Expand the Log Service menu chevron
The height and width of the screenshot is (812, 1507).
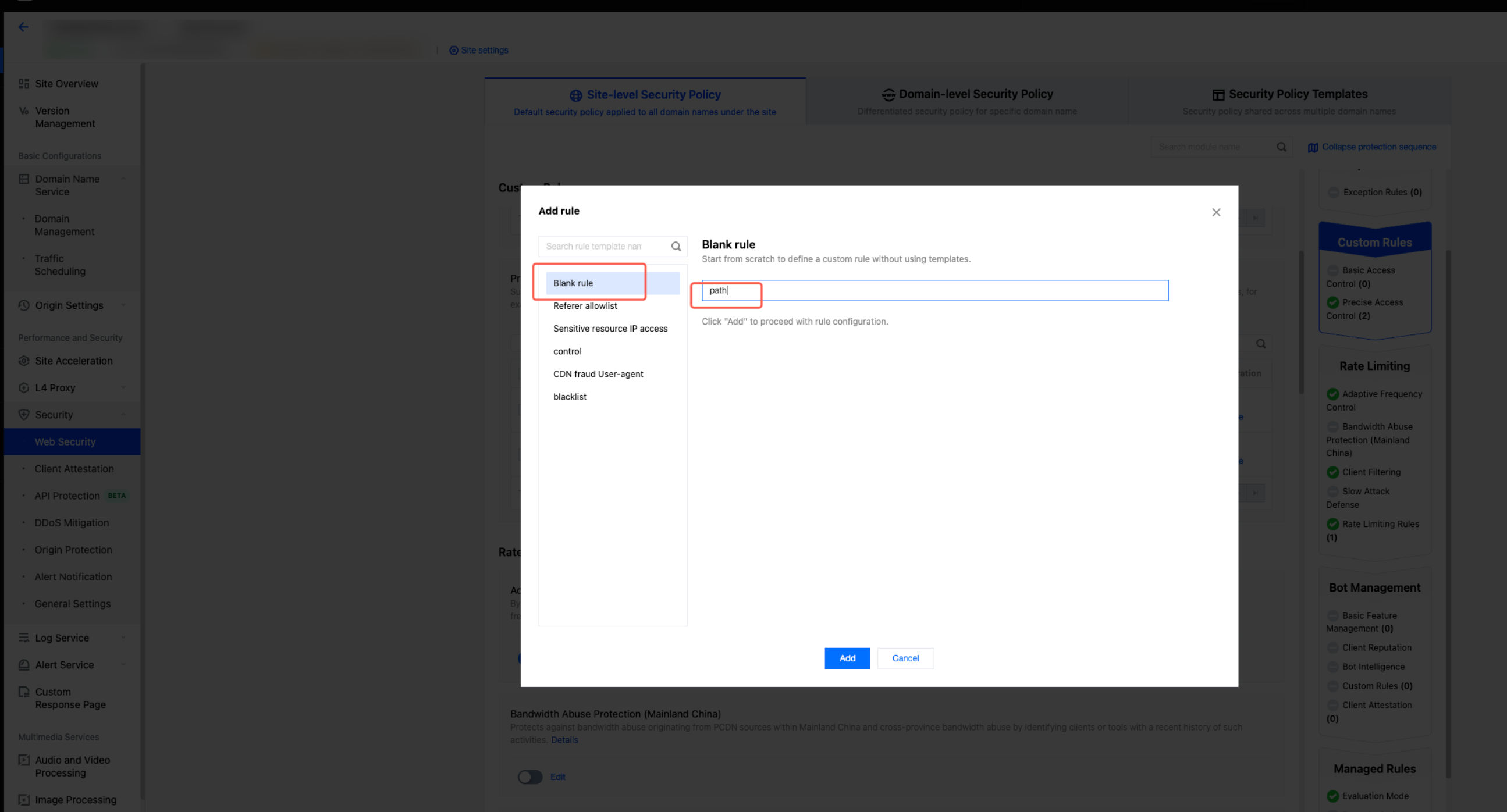(x=123, y=638)
